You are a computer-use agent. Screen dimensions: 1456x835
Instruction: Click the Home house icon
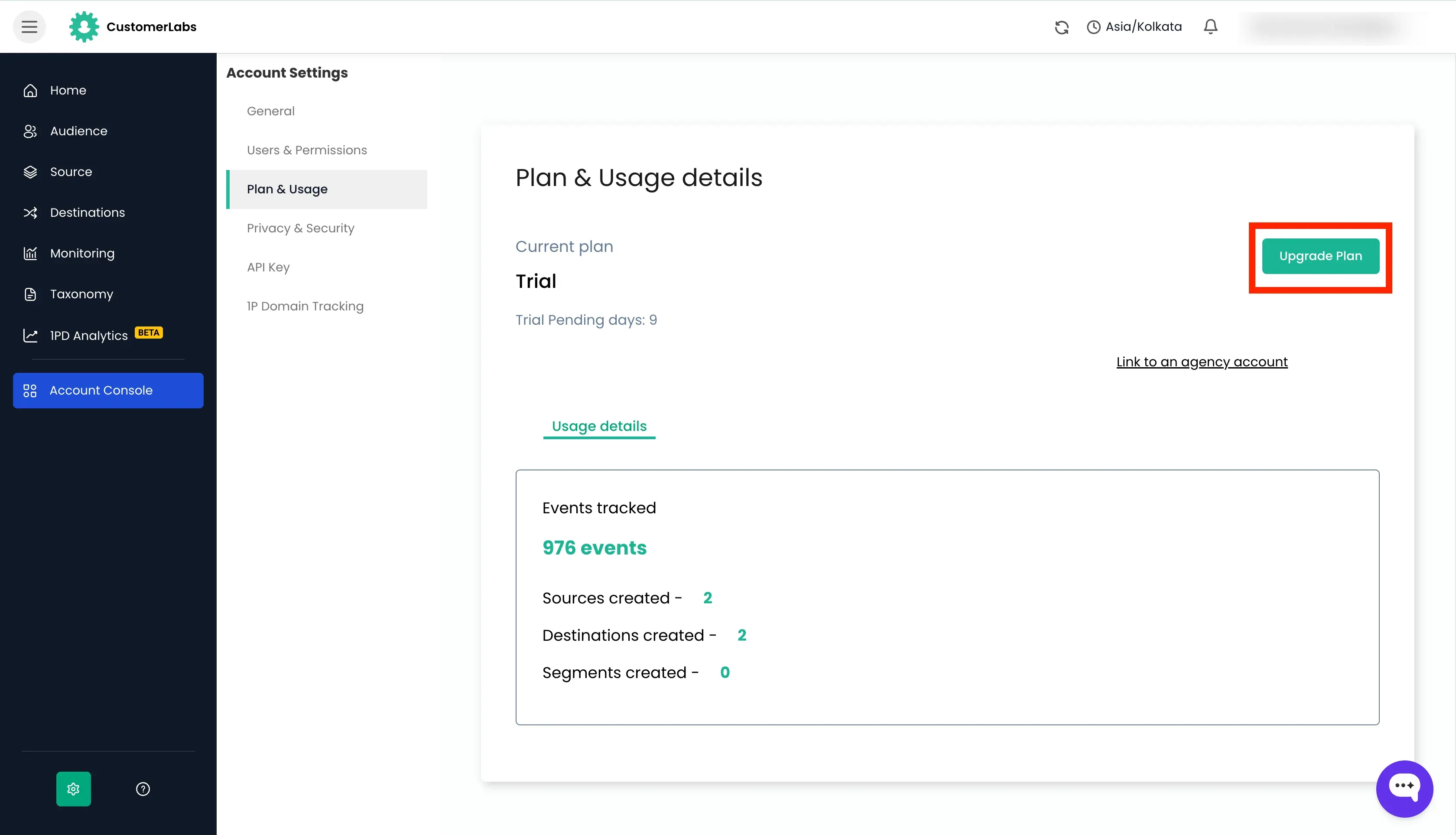tap(30, 91)
